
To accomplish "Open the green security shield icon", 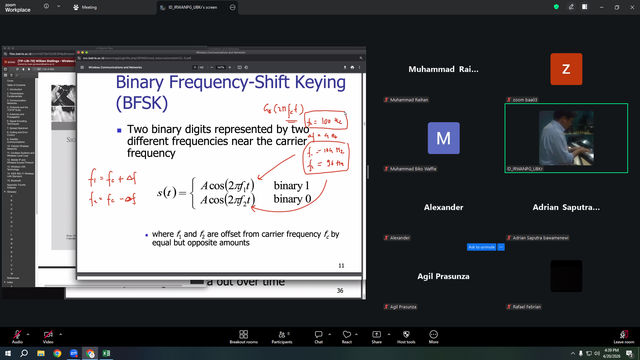I will 556,7.
